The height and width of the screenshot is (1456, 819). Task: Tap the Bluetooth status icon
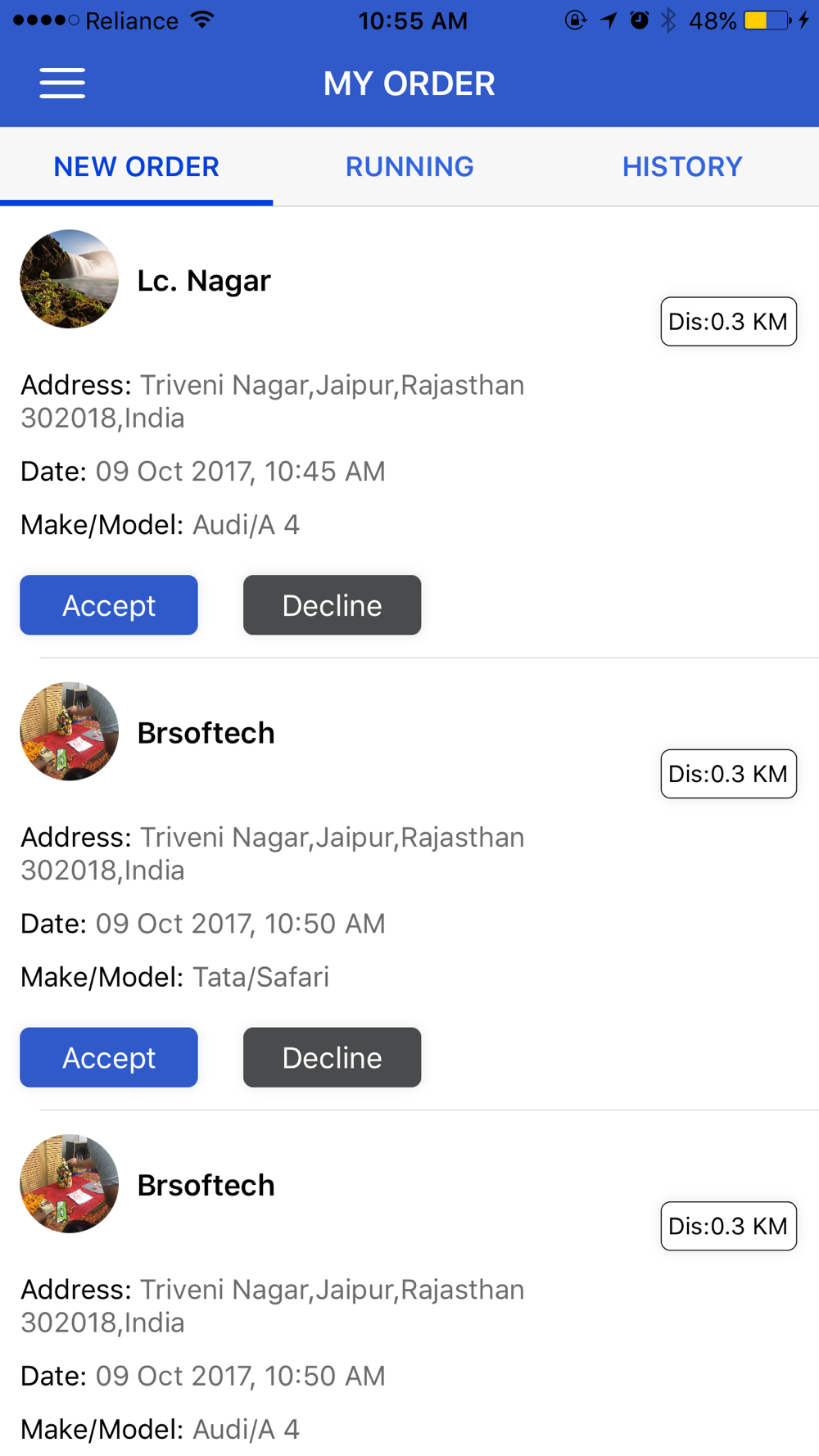click(x=668, y=20)
